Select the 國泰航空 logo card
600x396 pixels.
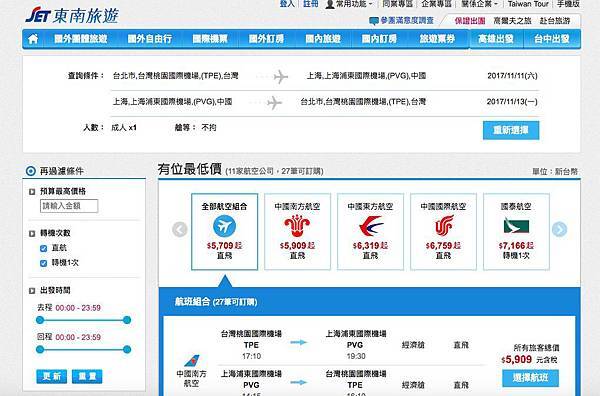pyautogui.click(x=517, y=231)
